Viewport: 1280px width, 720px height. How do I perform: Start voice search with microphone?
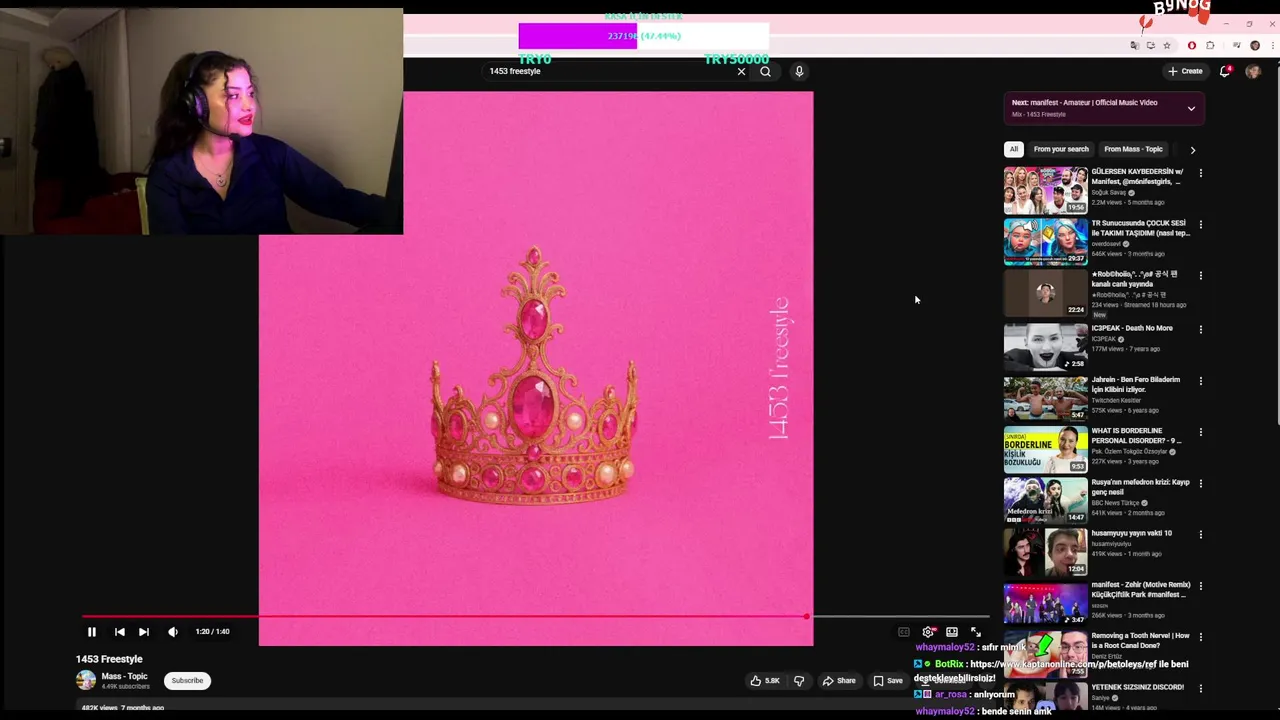799,72
